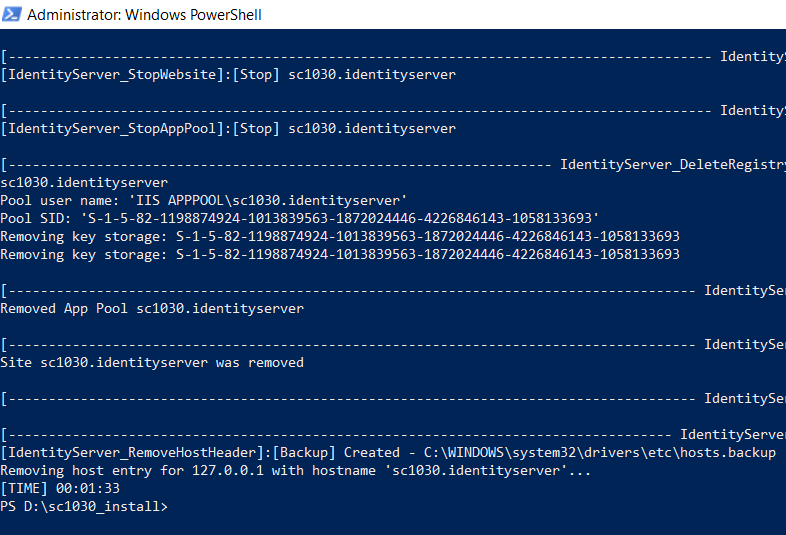Viewport: 786px width, 535px height.
Task: Click the 'Removed App Pool sc1030.identityserver' line
Action: click(x=152, y=309)
